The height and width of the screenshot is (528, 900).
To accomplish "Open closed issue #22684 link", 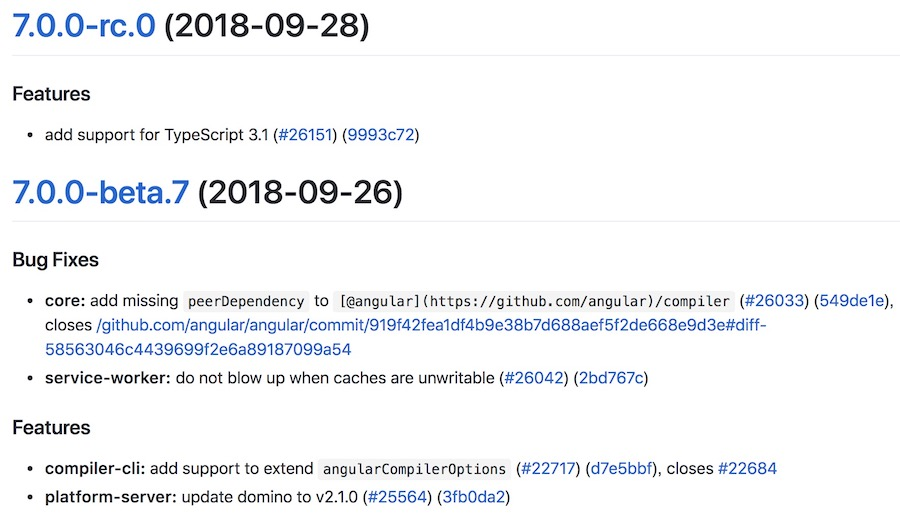I will 747,469.
